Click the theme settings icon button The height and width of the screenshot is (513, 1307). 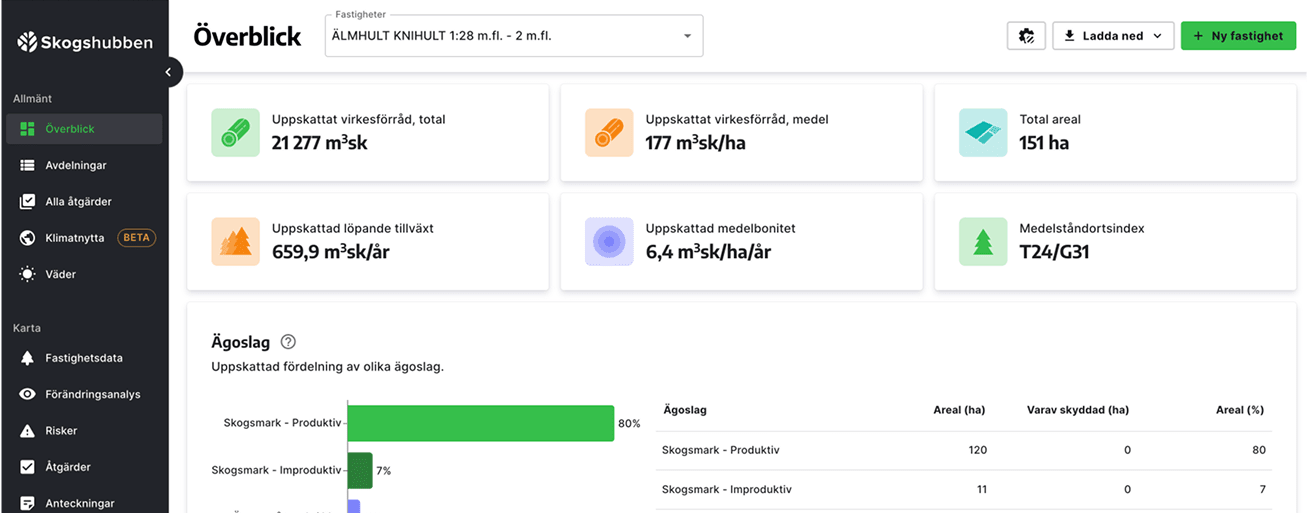click(1026, 36)
